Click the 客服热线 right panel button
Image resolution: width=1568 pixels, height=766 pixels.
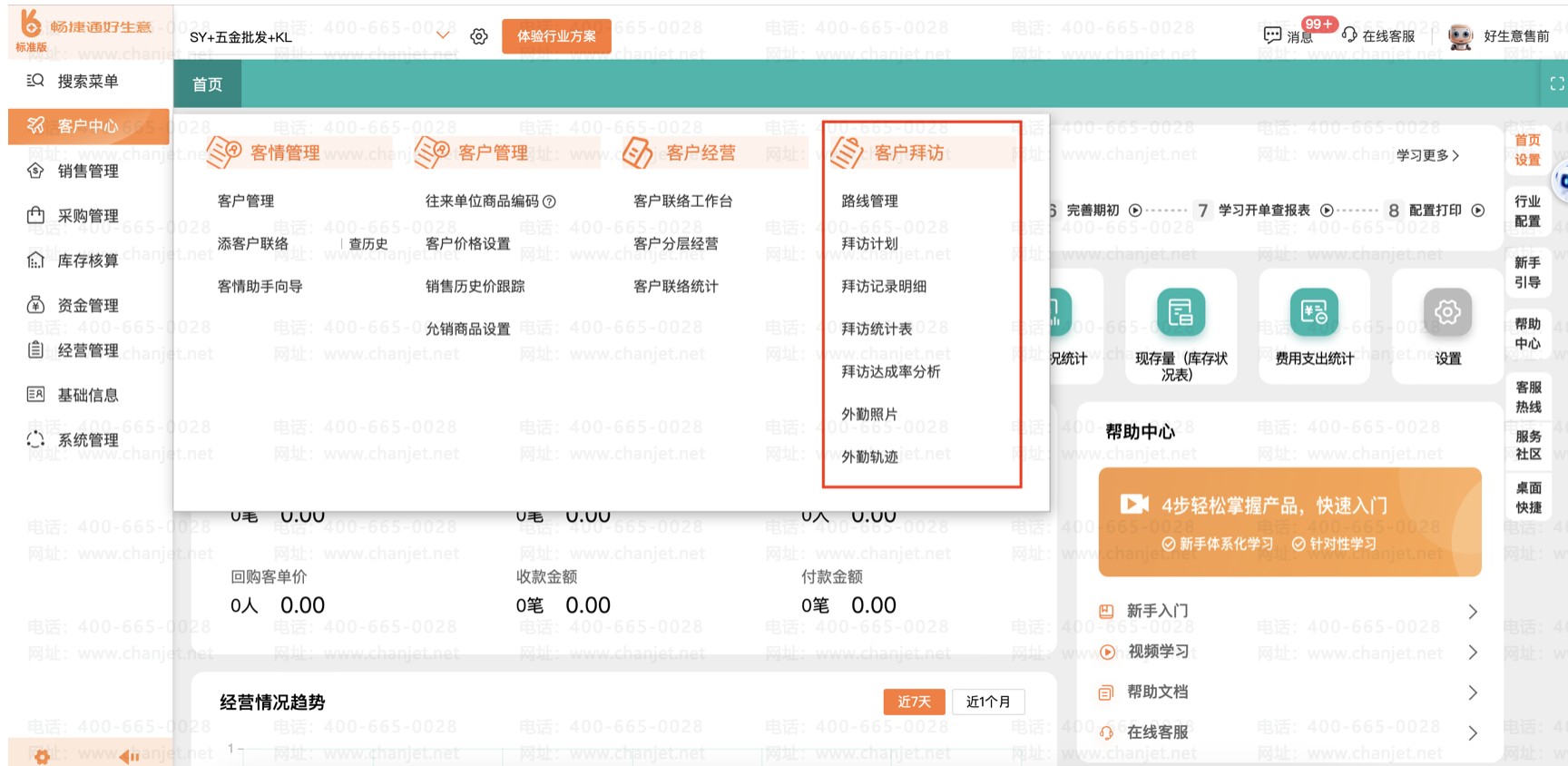point(1528,397)
